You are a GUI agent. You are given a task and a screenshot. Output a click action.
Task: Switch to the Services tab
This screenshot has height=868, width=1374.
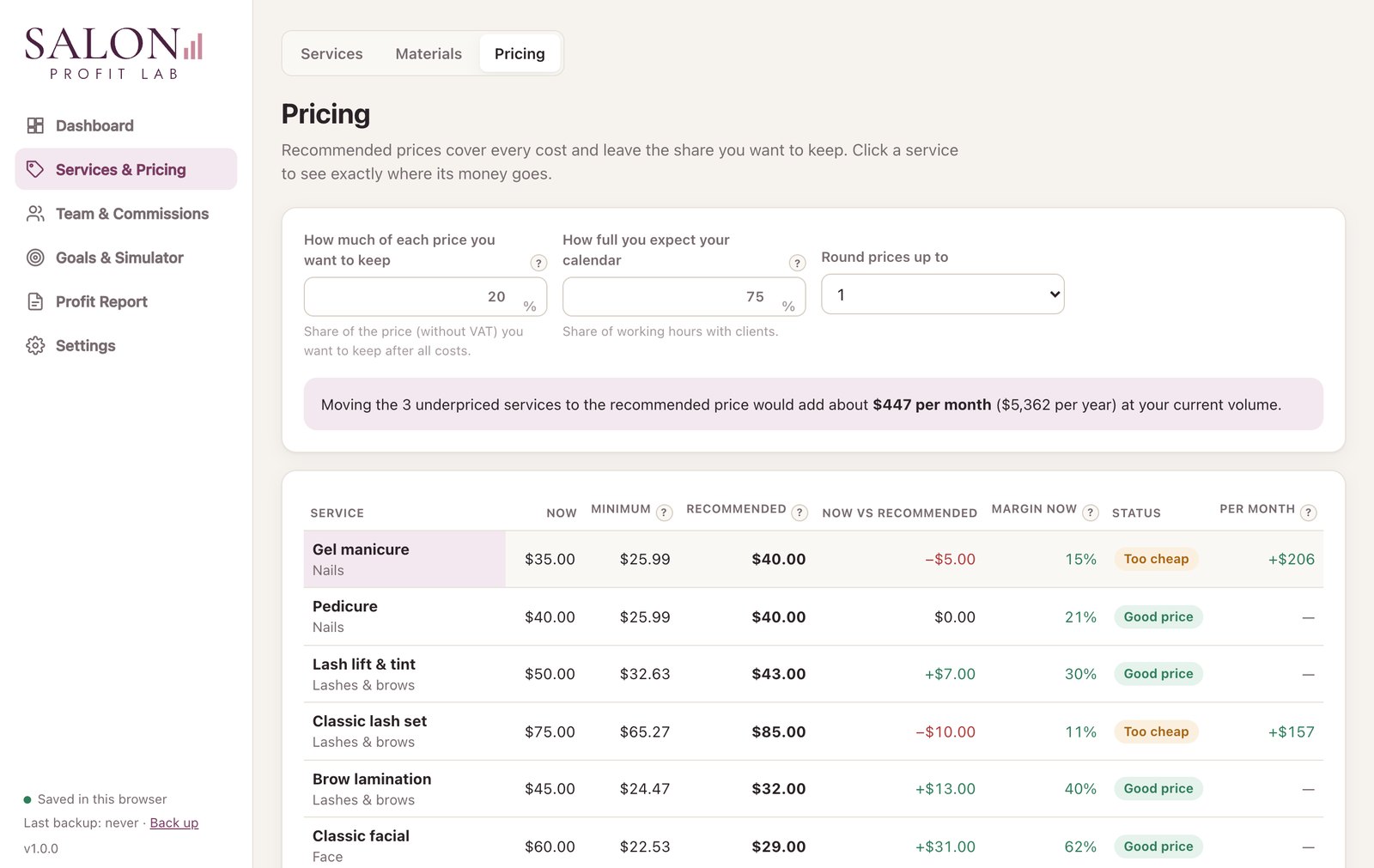point(331,53)
